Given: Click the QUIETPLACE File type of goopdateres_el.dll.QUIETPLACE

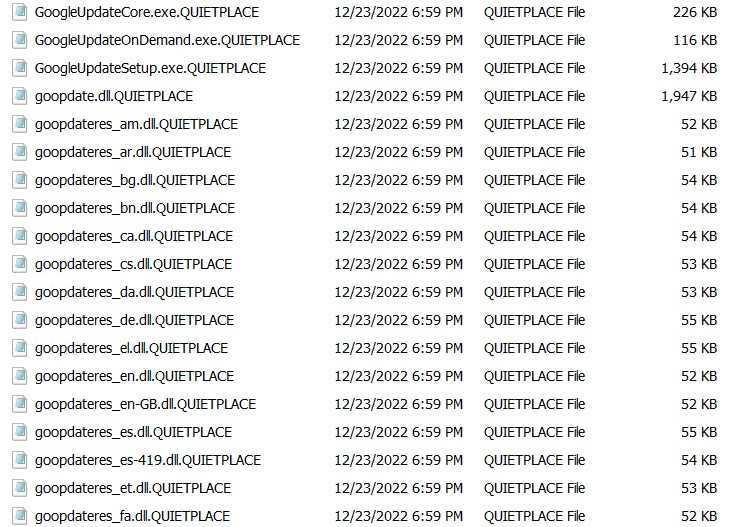Looking at the screenshot, I should [x=534, y=348].
